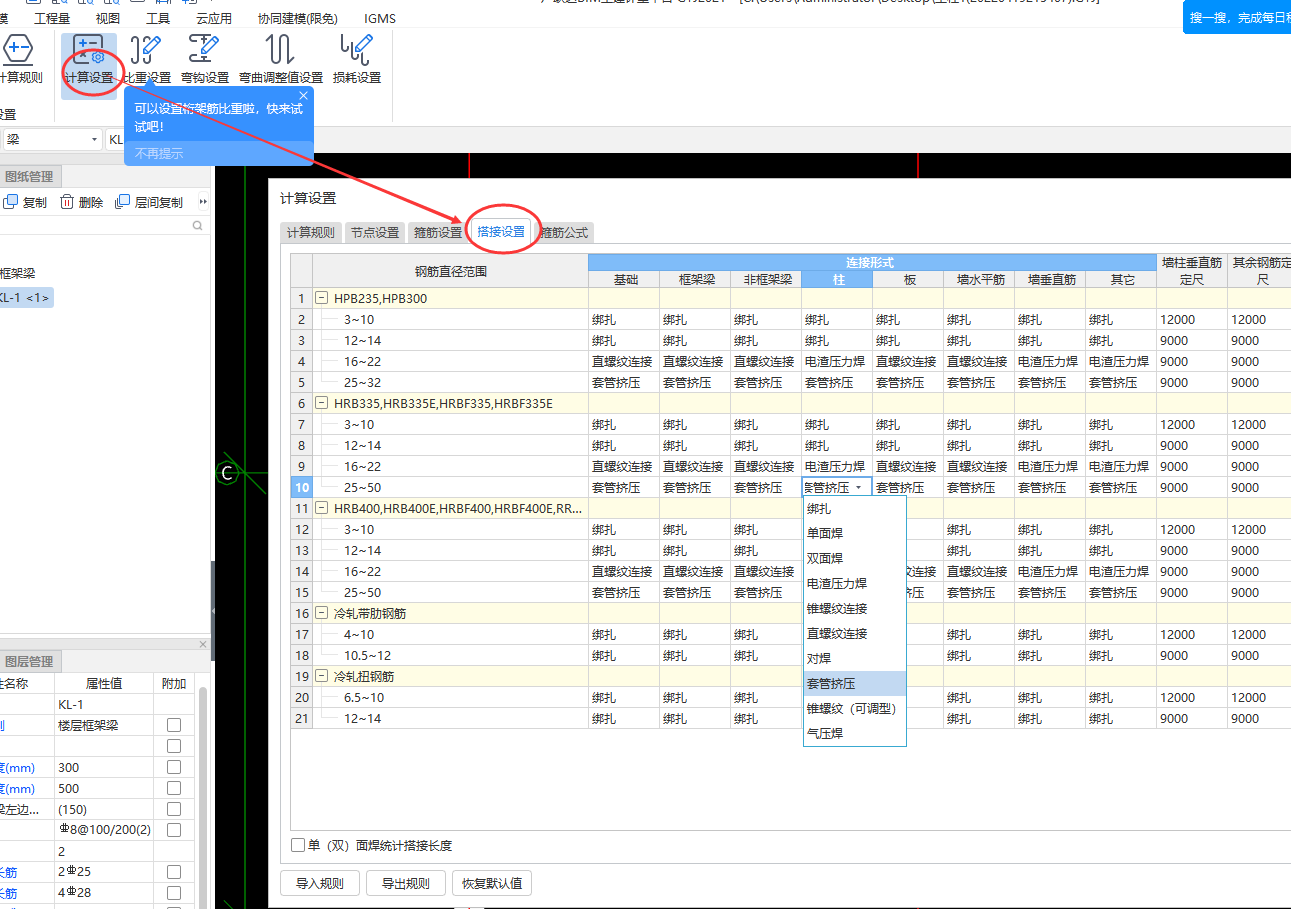The width and height of the screenshot is (1291, 909).
Task: Tick 附加 checkbox for 楼层框架梁 row
Action: pyautogui.click(x=174, y=725)
